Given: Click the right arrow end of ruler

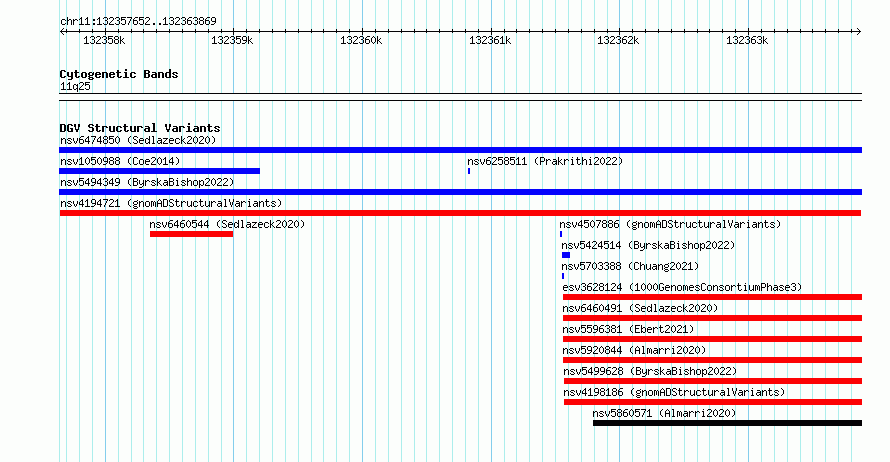Looking at the screenshot, I should (x=858, y=32).
